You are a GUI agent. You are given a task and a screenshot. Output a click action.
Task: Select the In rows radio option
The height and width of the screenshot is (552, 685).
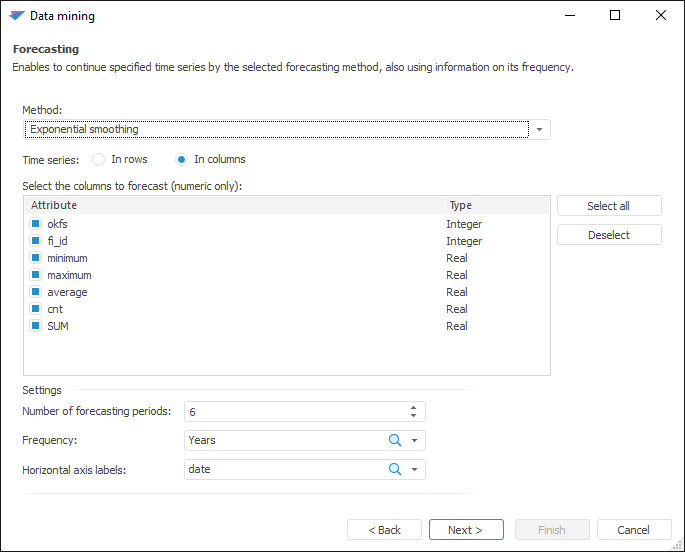coord(99,159)
